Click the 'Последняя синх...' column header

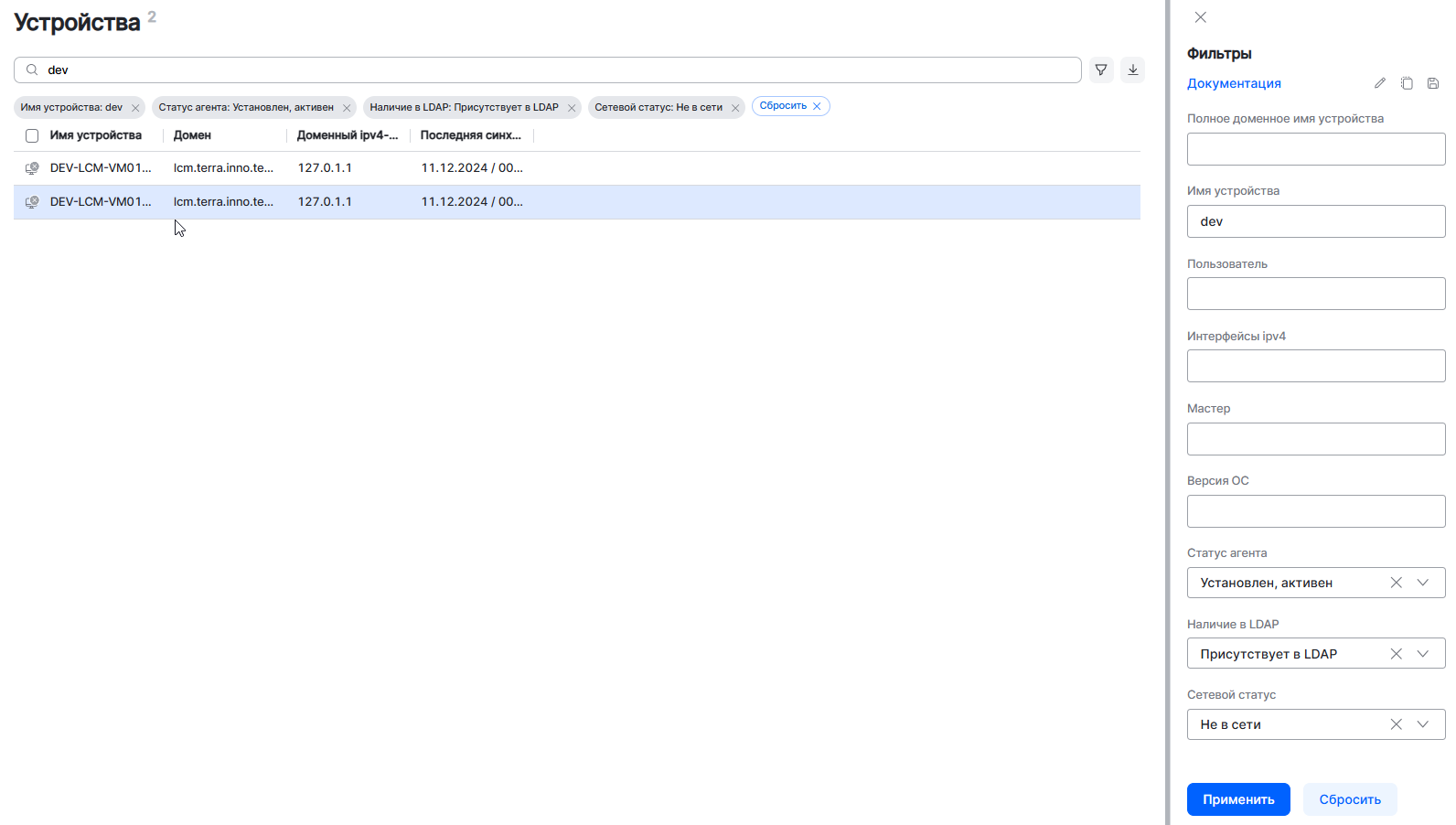tap(470, 135)
